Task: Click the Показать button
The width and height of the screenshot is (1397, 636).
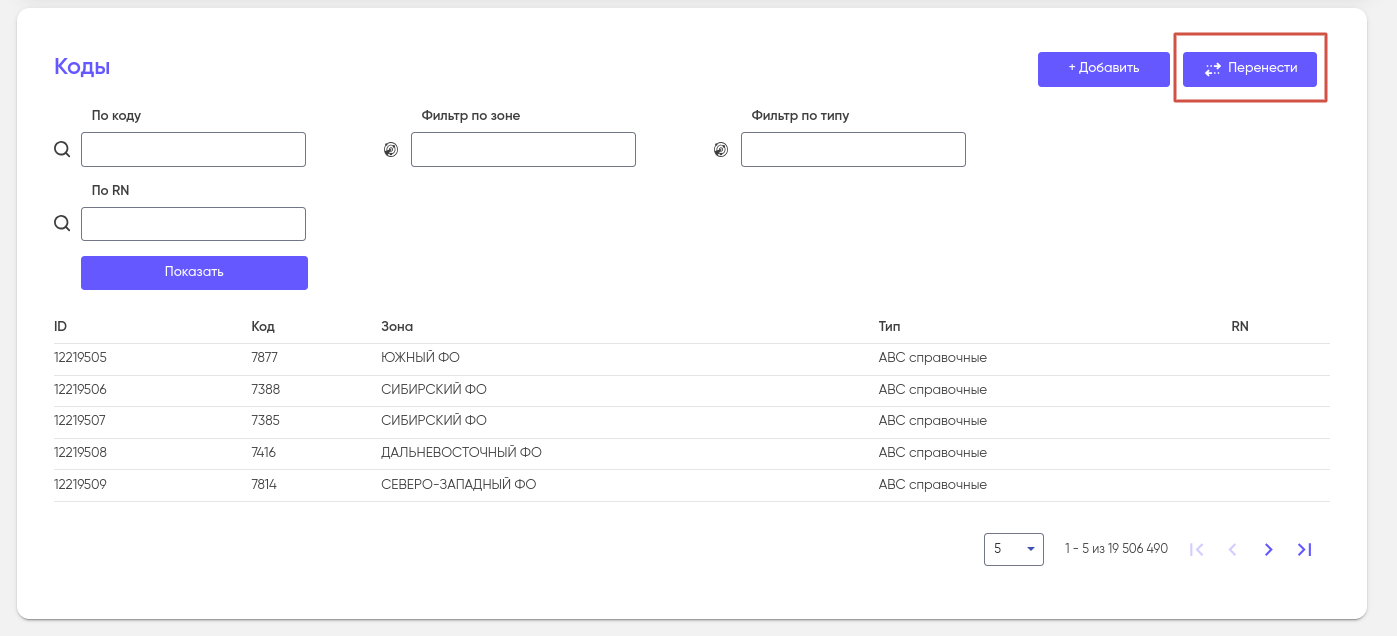Action: (194, 273)
